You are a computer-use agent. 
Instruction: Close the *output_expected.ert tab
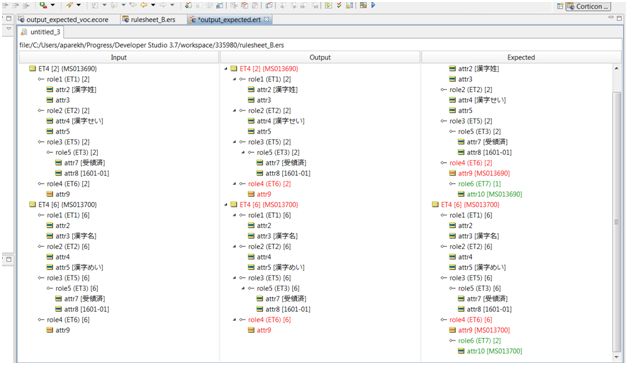pyautogui.click(x=267, y=19)
